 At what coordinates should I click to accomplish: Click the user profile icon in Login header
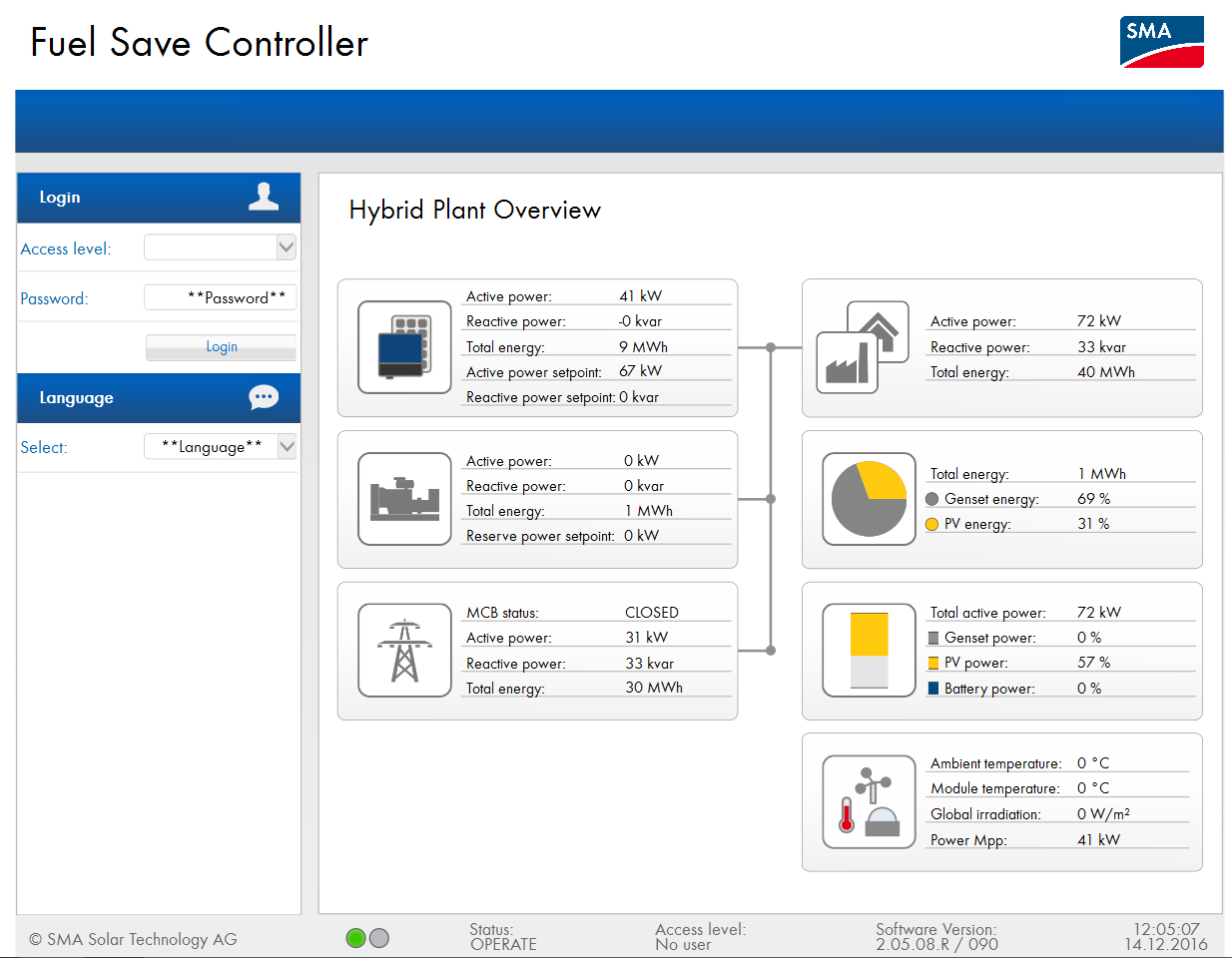pyautogui.click(x=264, y=197)
